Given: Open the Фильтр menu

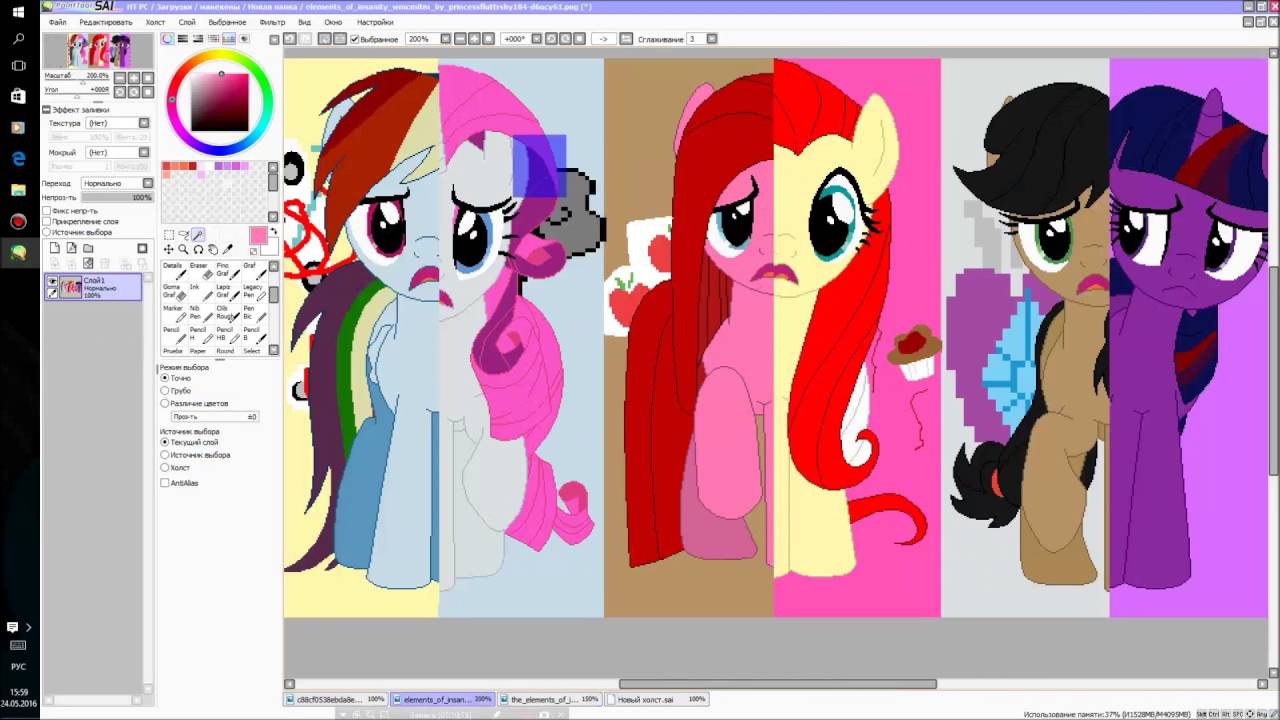Looking at the screenshot, I should point(272,22).
